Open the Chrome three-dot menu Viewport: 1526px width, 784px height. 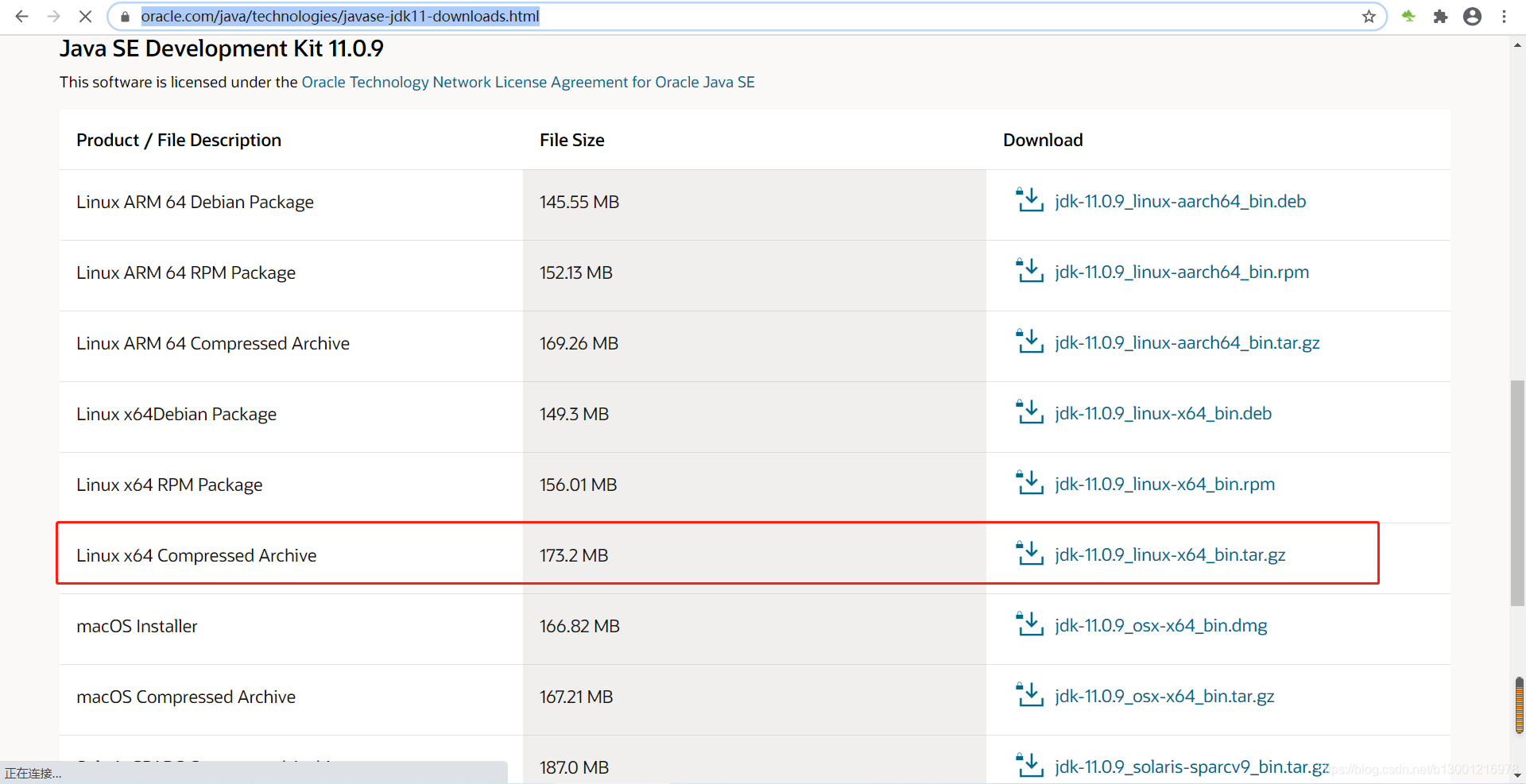coord(1505,16)
